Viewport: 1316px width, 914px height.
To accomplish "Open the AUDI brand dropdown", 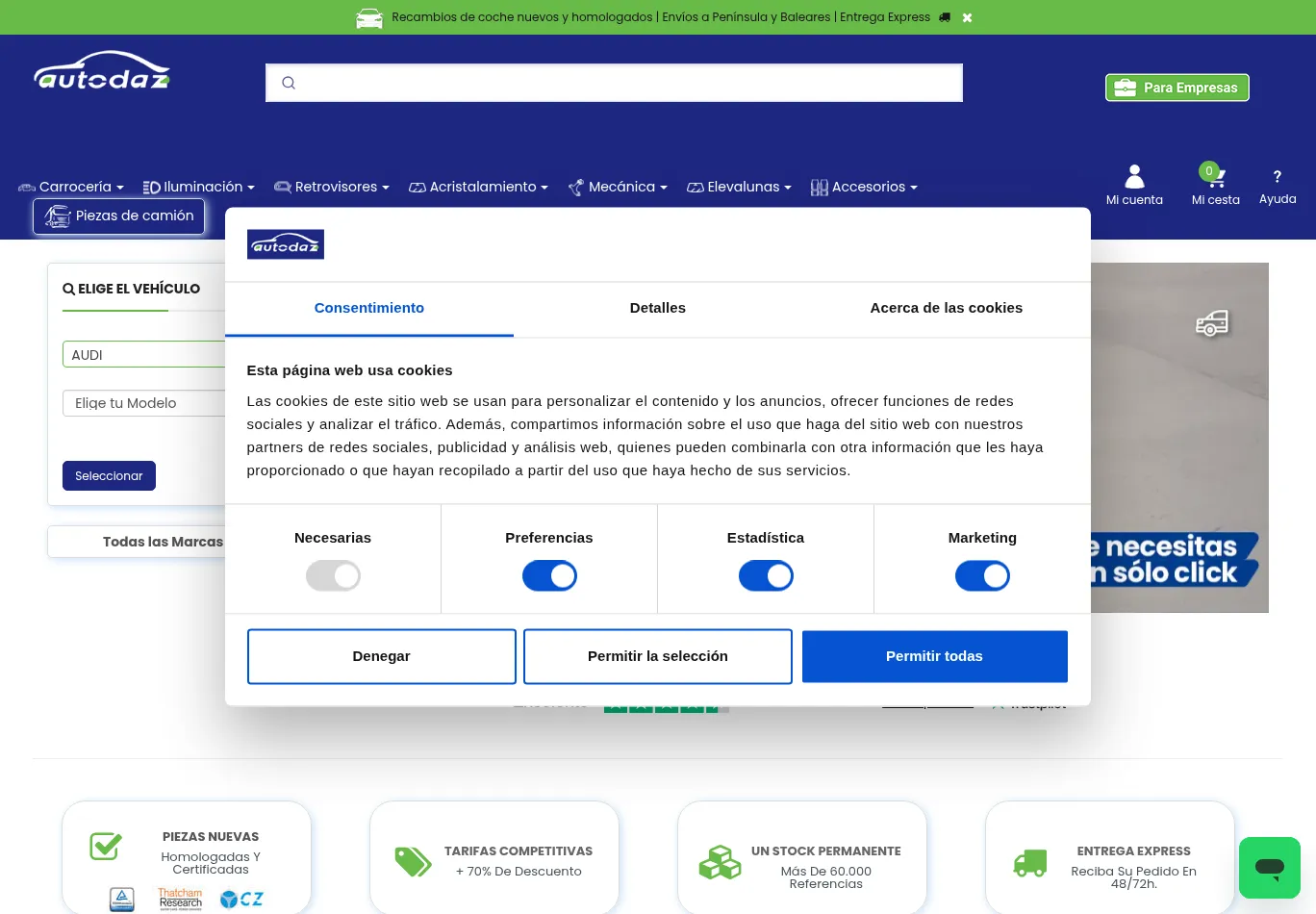I will [144, 354].
